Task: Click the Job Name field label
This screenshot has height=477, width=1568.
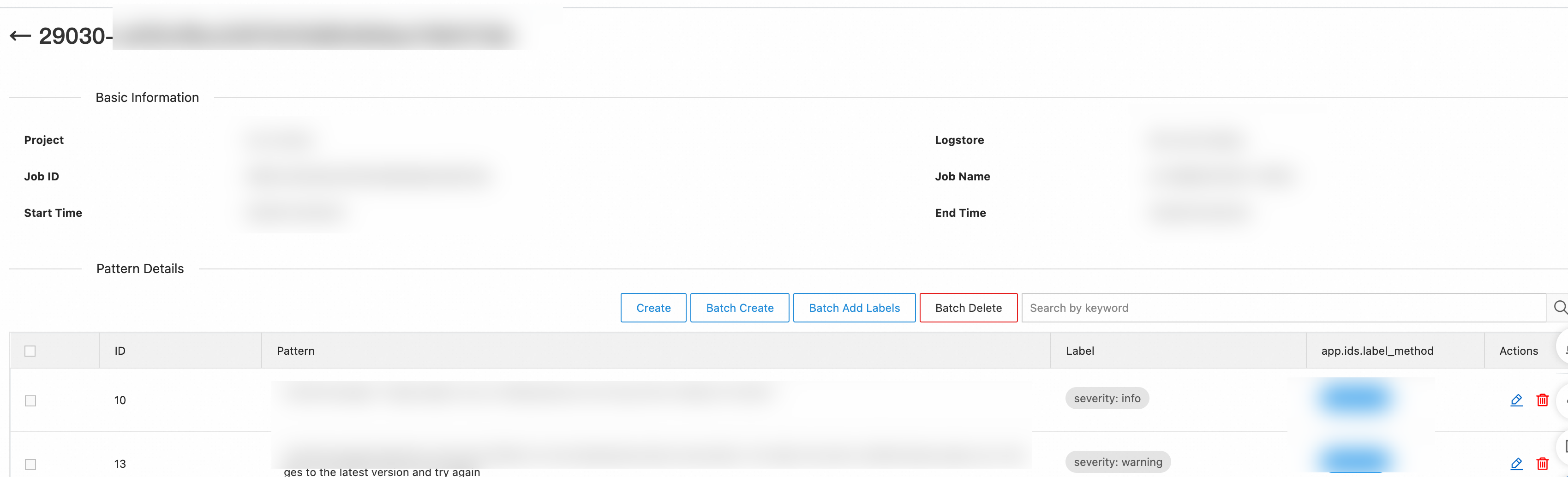Action: coord(962,176)
